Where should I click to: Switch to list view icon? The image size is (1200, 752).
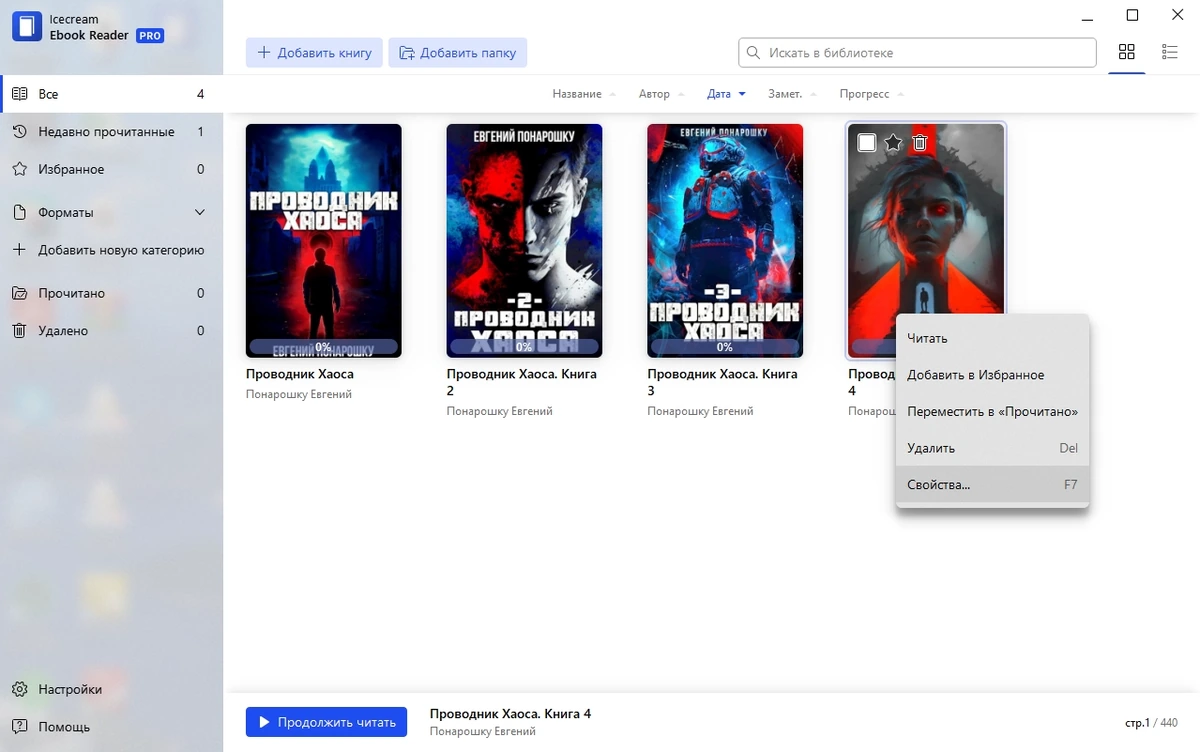click(1169, 52)
